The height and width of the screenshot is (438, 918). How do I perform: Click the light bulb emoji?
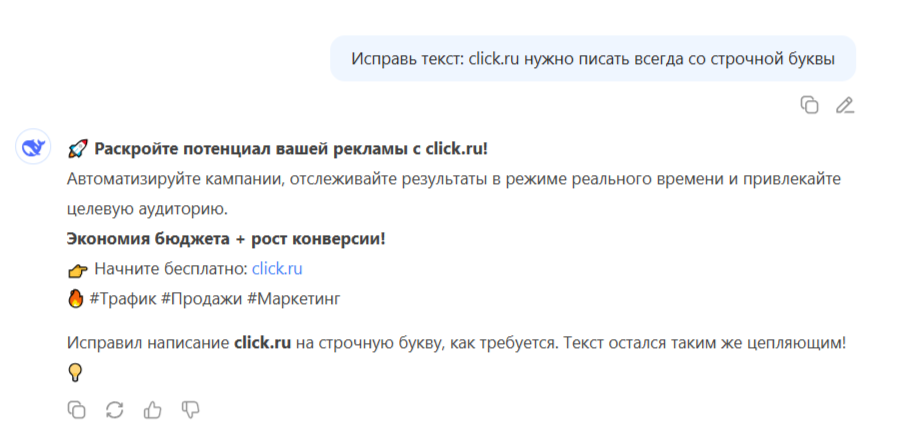click(76, 372)
